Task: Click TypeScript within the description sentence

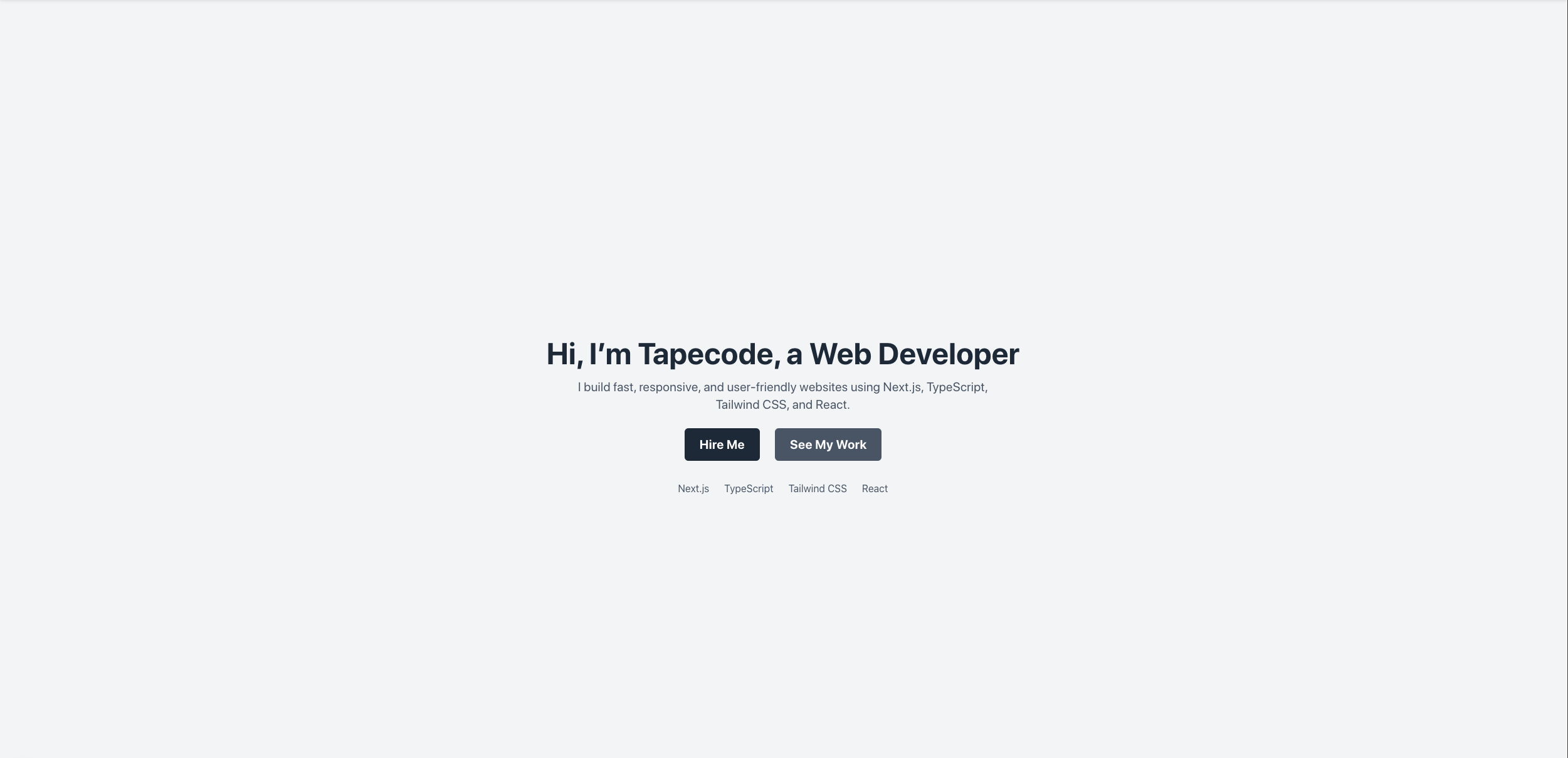Action: 957,387
